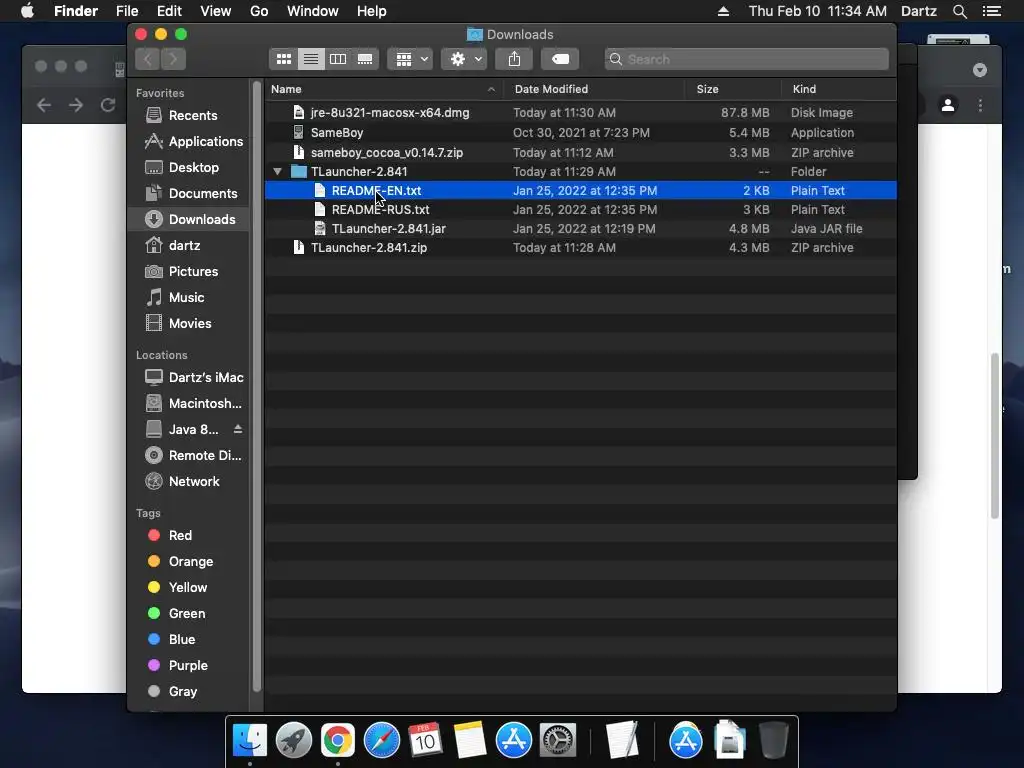Open Launchpad from the Dock
This screenshot has width=1024, height=768.
(x=294, y=741)
